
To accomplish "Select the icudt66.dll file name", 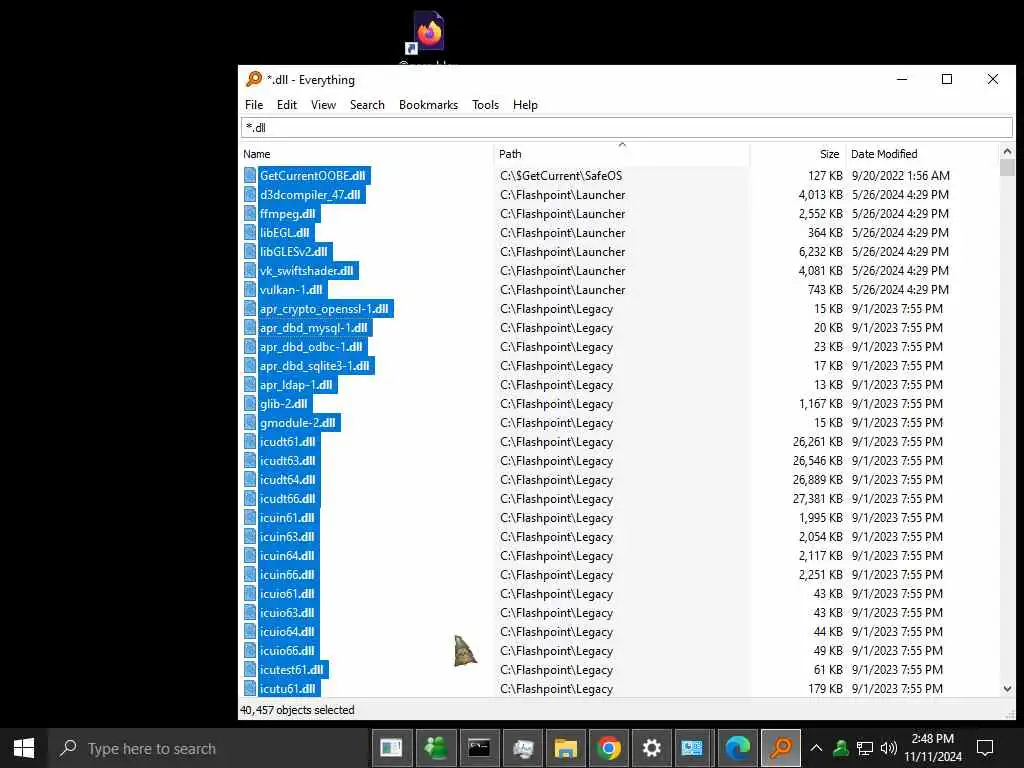I will click(x=287, y=498).
